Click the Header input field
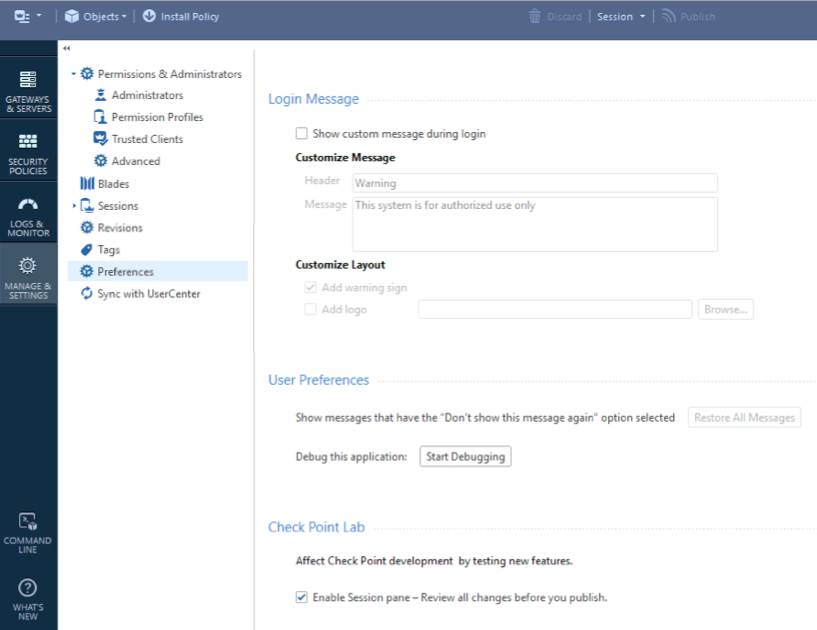Image resolution: width=817 pixels, height=630 pixels. 535,183
